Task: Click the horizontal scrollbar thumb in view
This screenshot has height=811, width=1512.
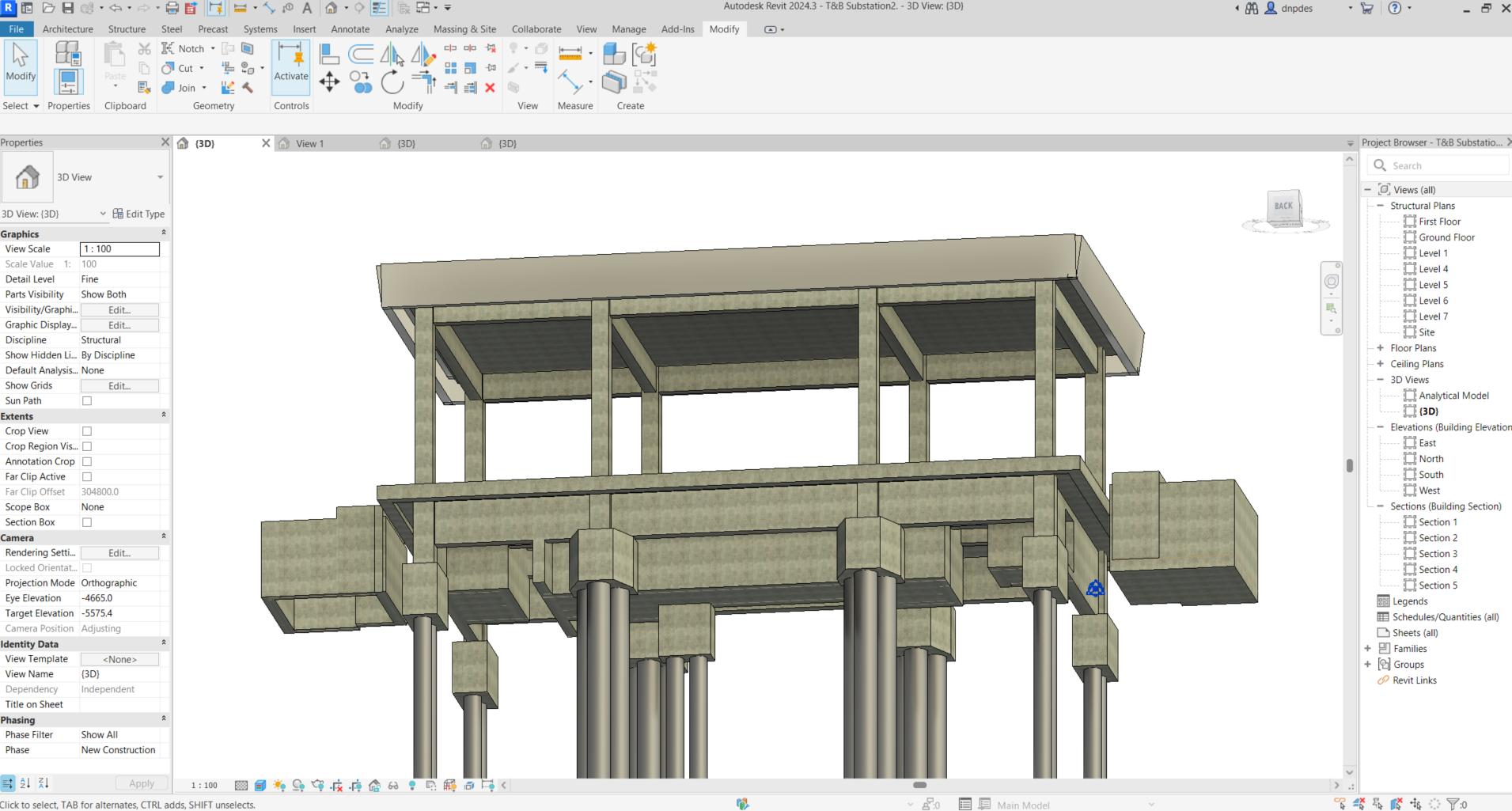Action: [919, 785]
